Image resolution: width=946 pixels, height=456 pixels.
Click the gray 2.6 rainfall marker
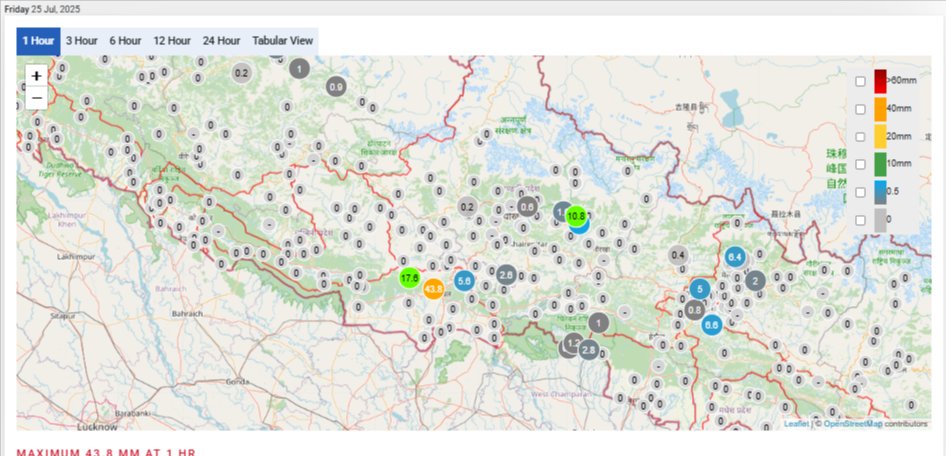coord(506,274)
